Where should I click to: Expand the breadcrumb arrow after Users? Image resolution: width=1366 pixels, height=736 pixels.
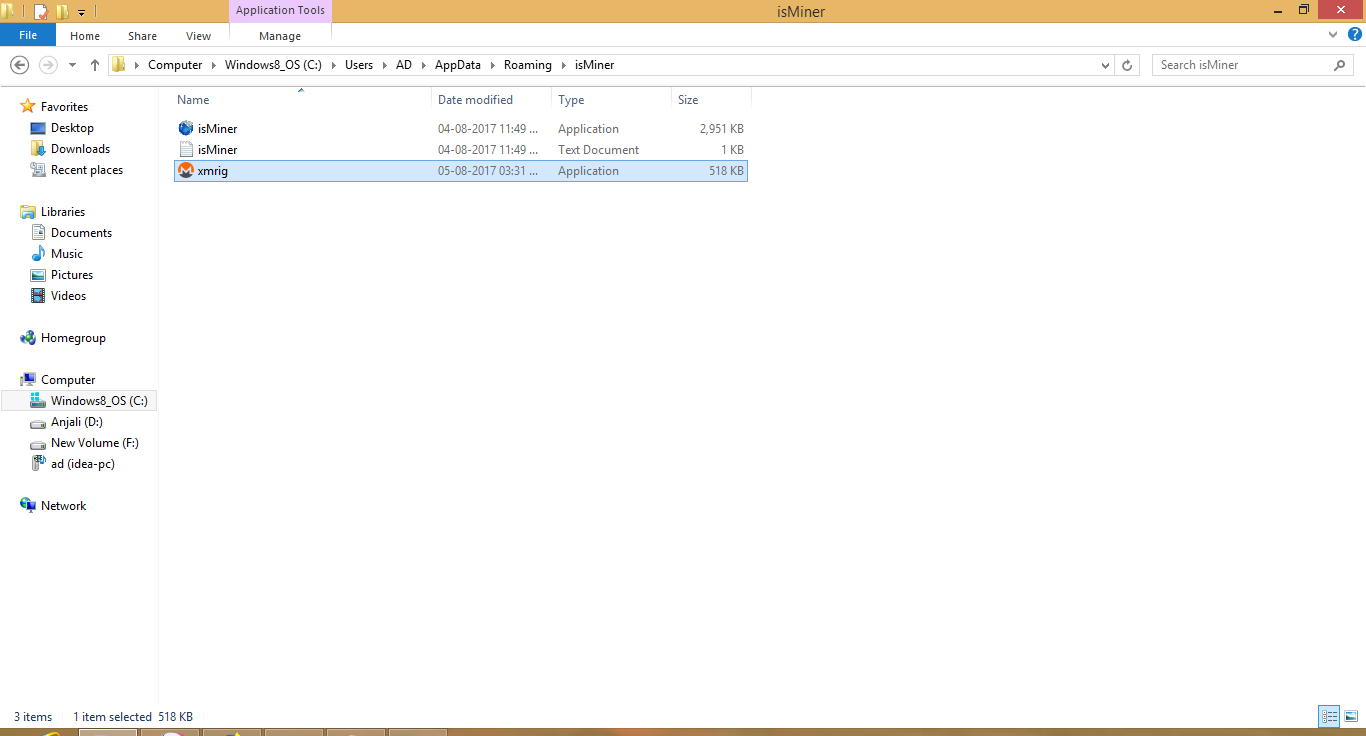click(385, 65)
